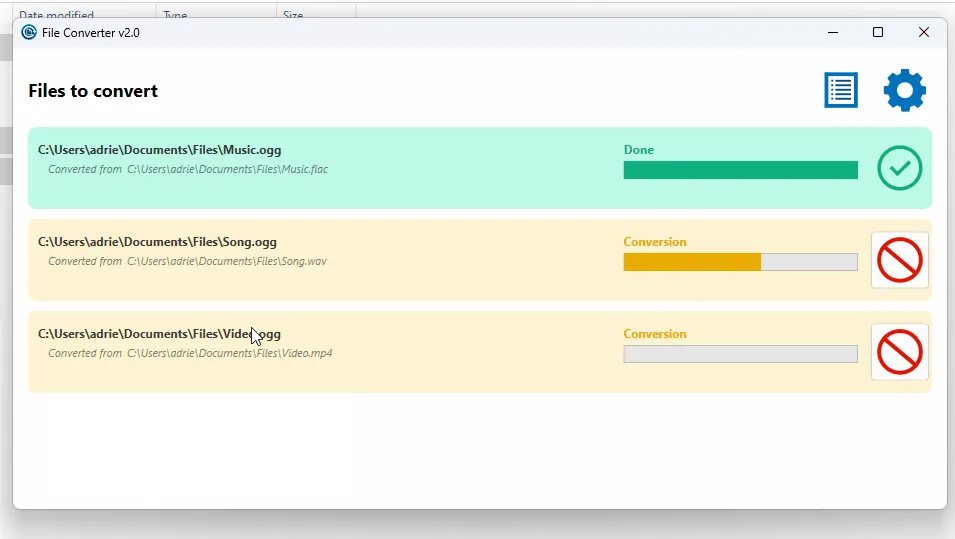Viewport: 955px width, 539px height.
Task: Close the File Converter window
Action: click(924, 32)
